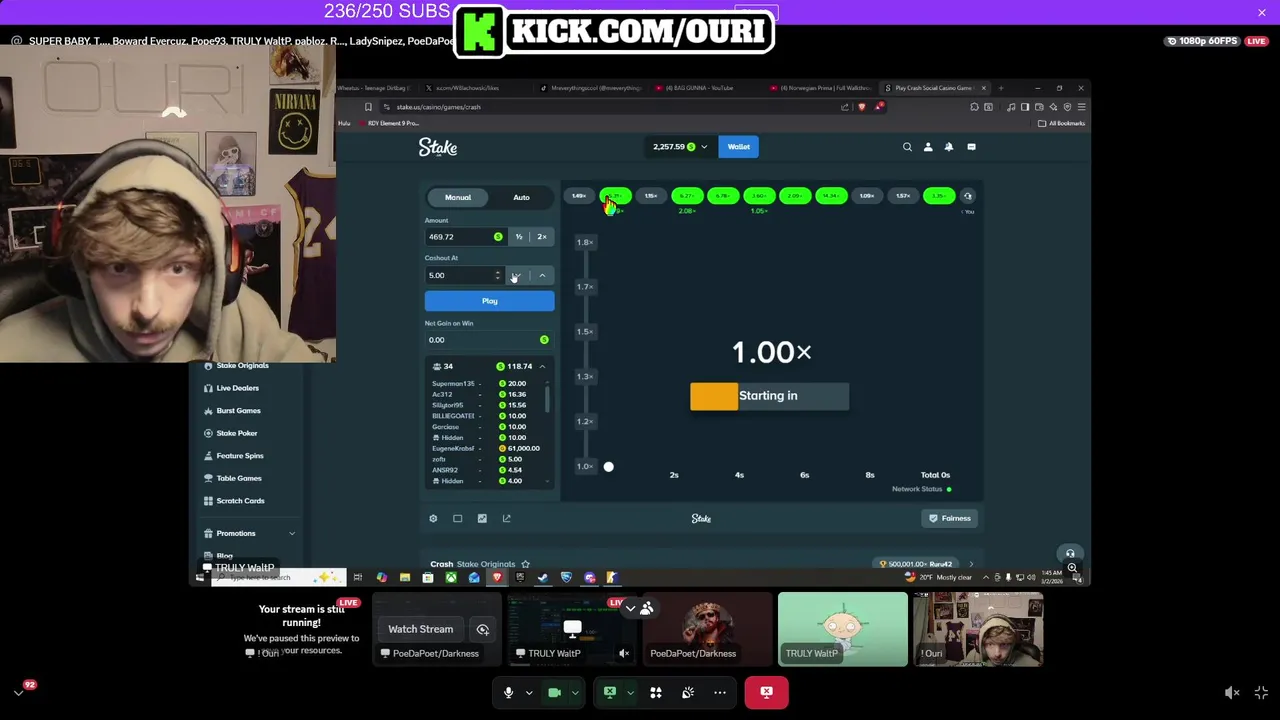The width and height of the screenshot is (1280, 720).
Task: Toggle theatre mode under the Crash game
Action: (458, 518)
